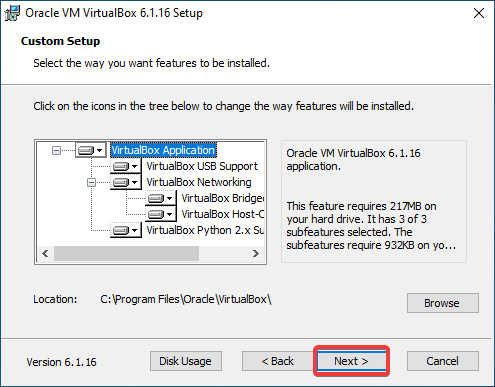Select the VirtualBox USB Support item
The image size is (495, 387).
coord(202,166)
